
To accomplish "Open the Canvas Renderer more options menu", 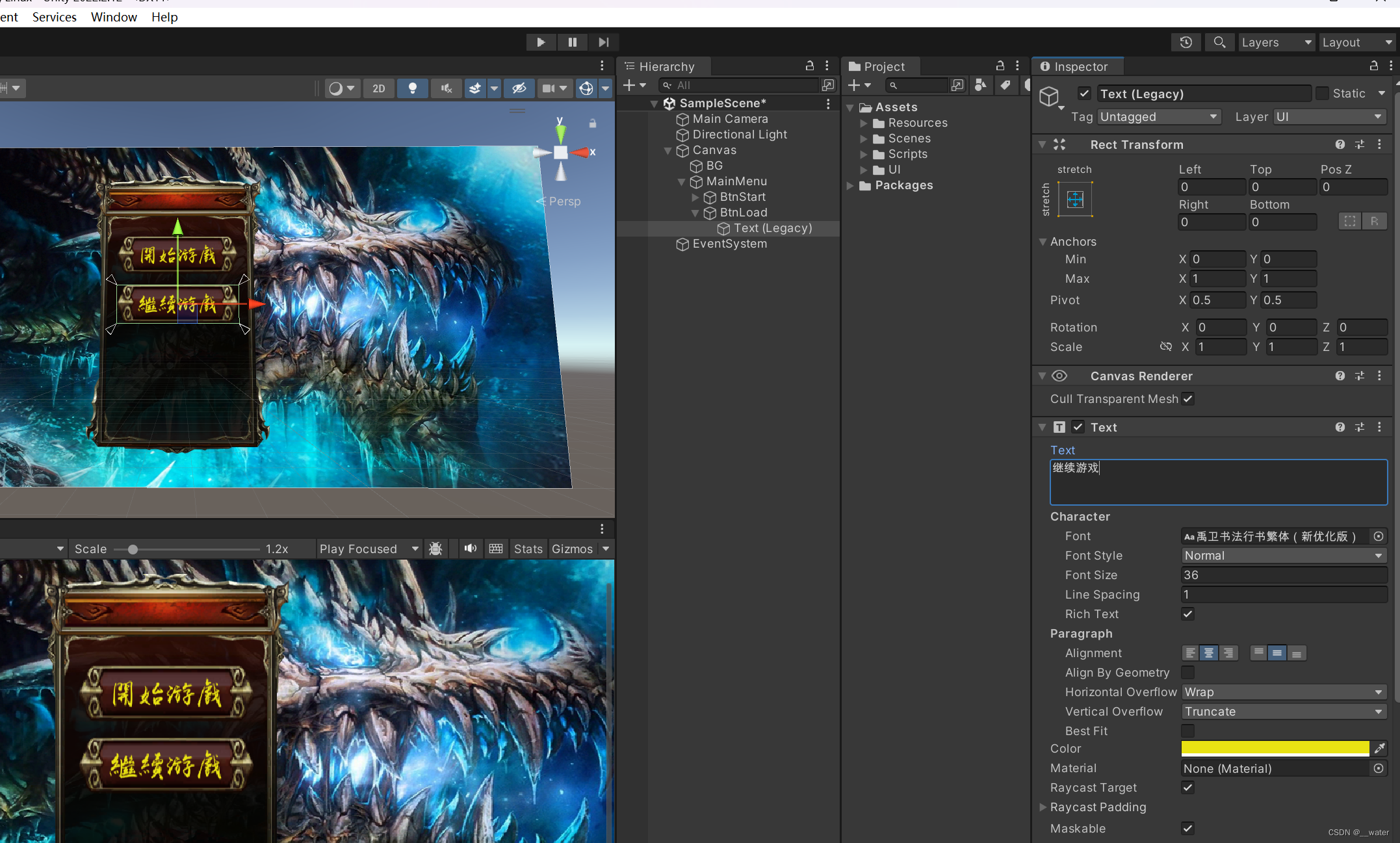I will 1379,376.
